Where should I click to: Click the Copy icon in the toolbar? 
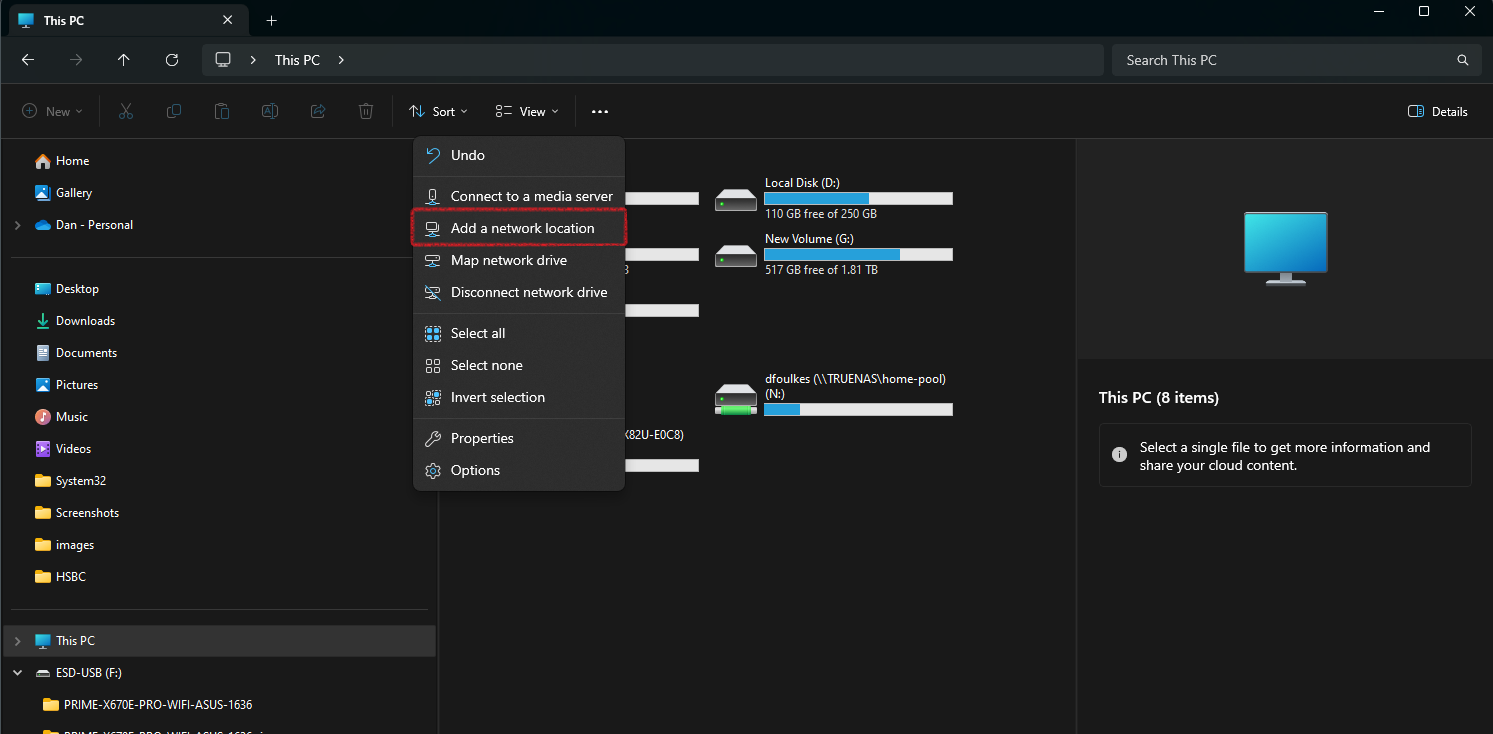pyautogui.click(x=173, y=111)
